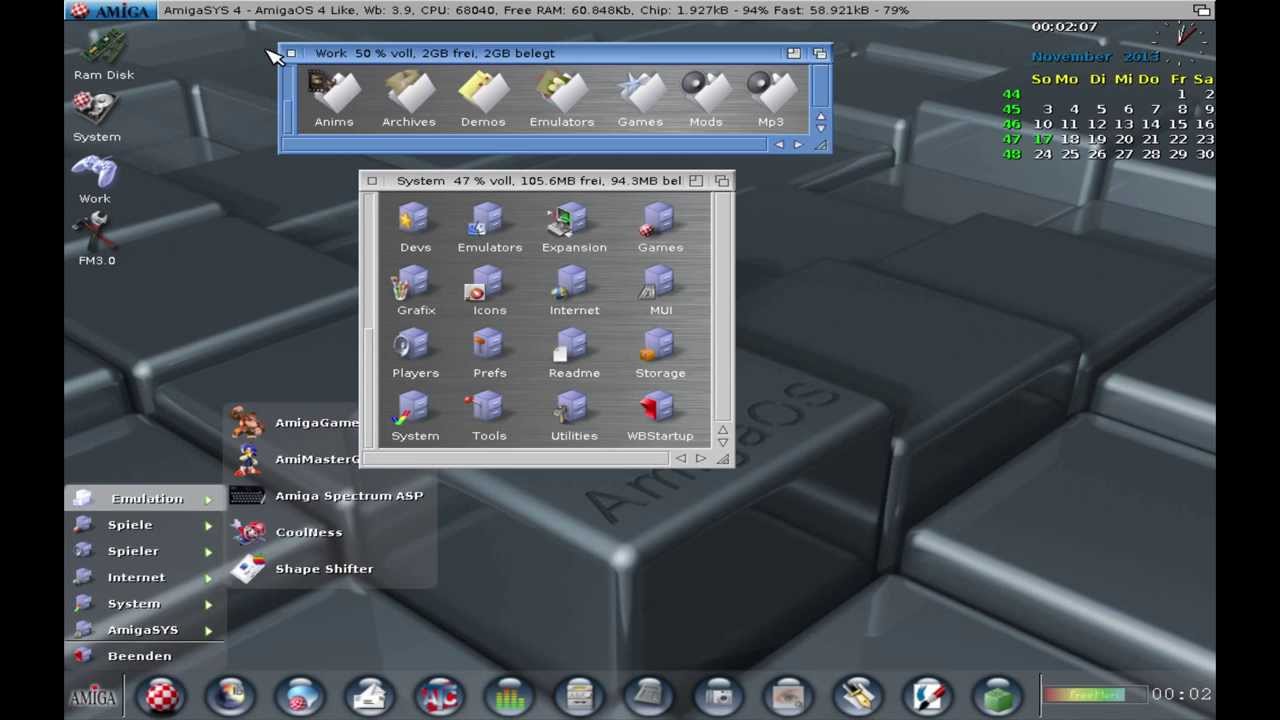Open the Icons drawer in System window
Viewport: 1280px width, 720px height.
click(489, 291)
